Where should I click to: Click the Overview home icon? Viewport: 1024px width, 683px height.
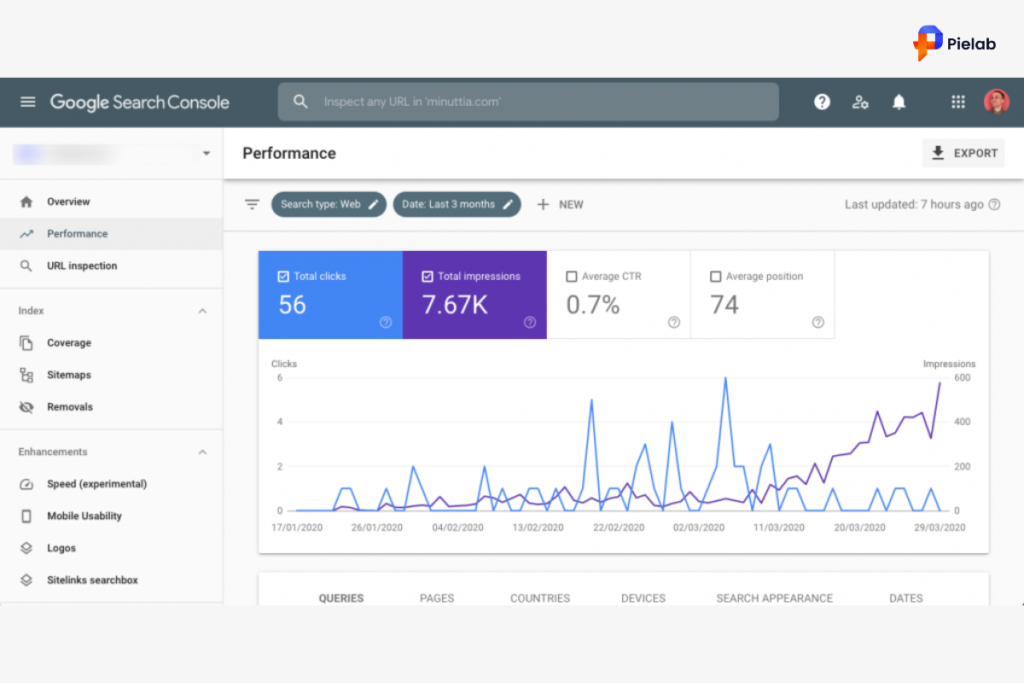26,202
